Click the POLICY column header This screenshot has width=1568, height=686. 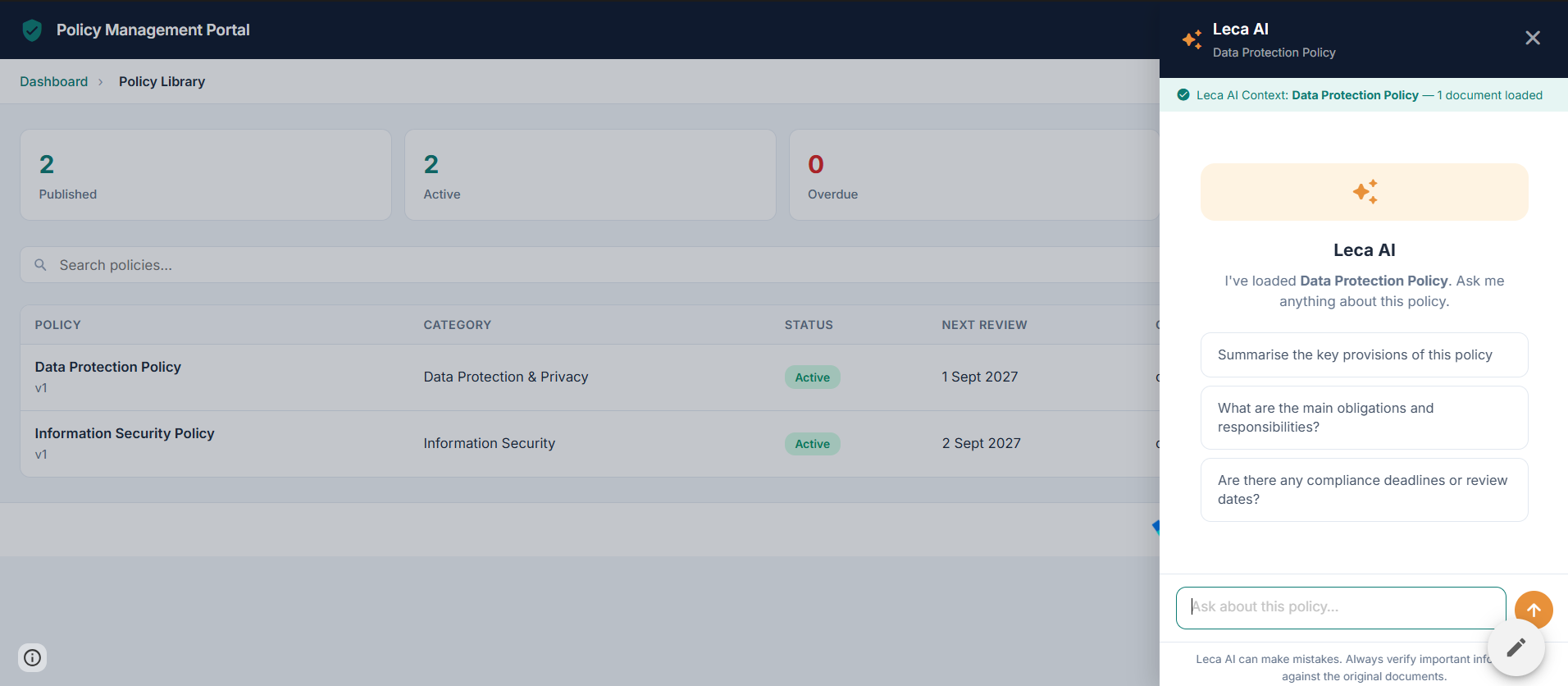(x=57, y=325)
